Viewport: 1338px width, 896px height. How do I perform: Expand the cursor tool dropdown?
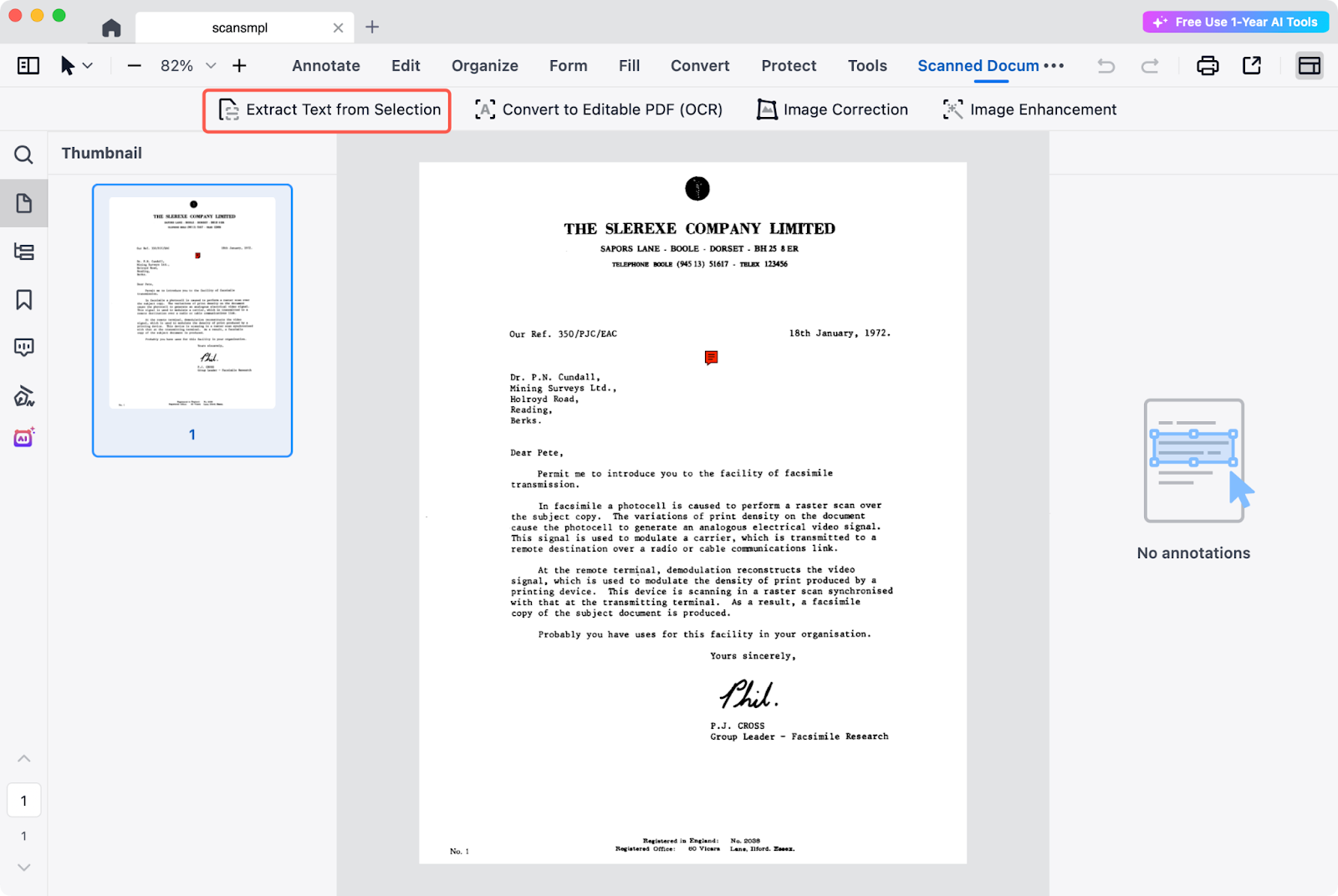[88, 66]
